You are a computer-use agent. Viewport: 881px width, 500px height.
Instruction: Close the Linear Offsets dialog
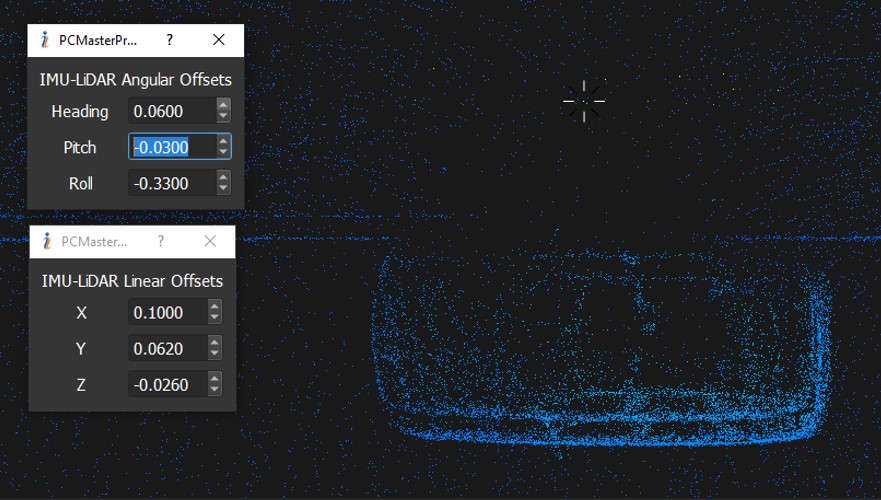click(210, 242)
